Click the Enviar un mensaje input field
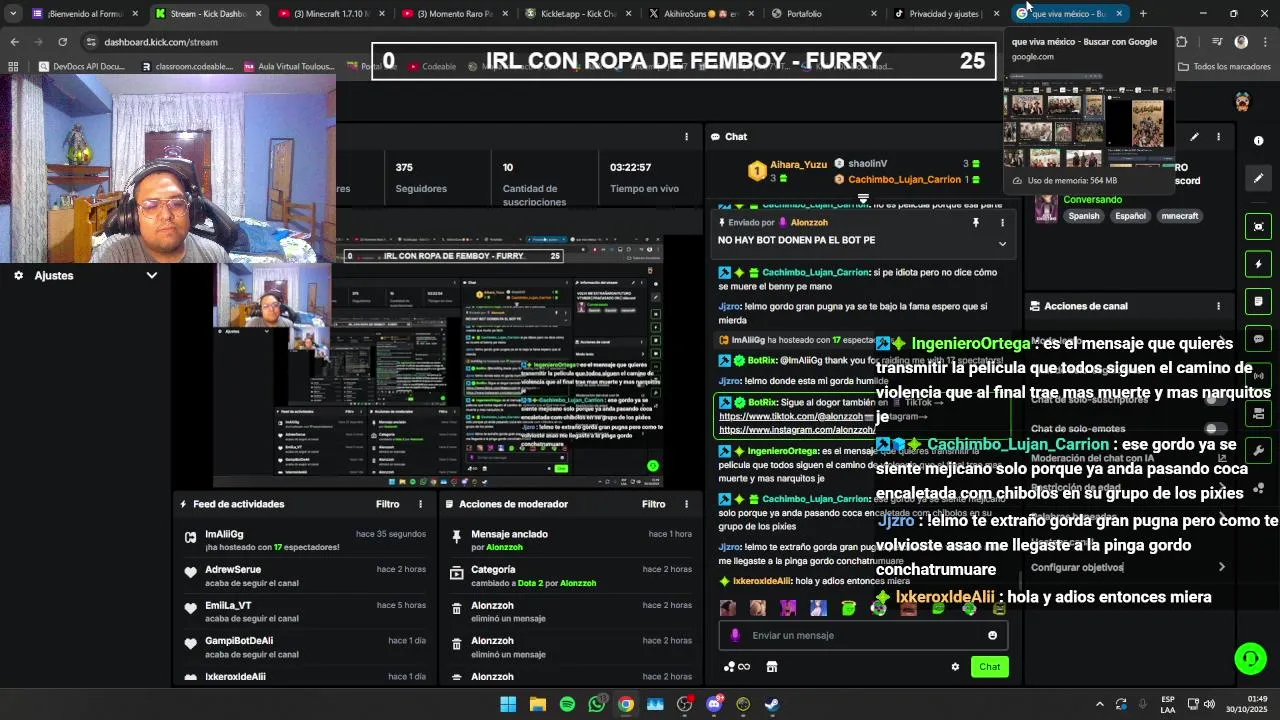 tap(861, 635)
